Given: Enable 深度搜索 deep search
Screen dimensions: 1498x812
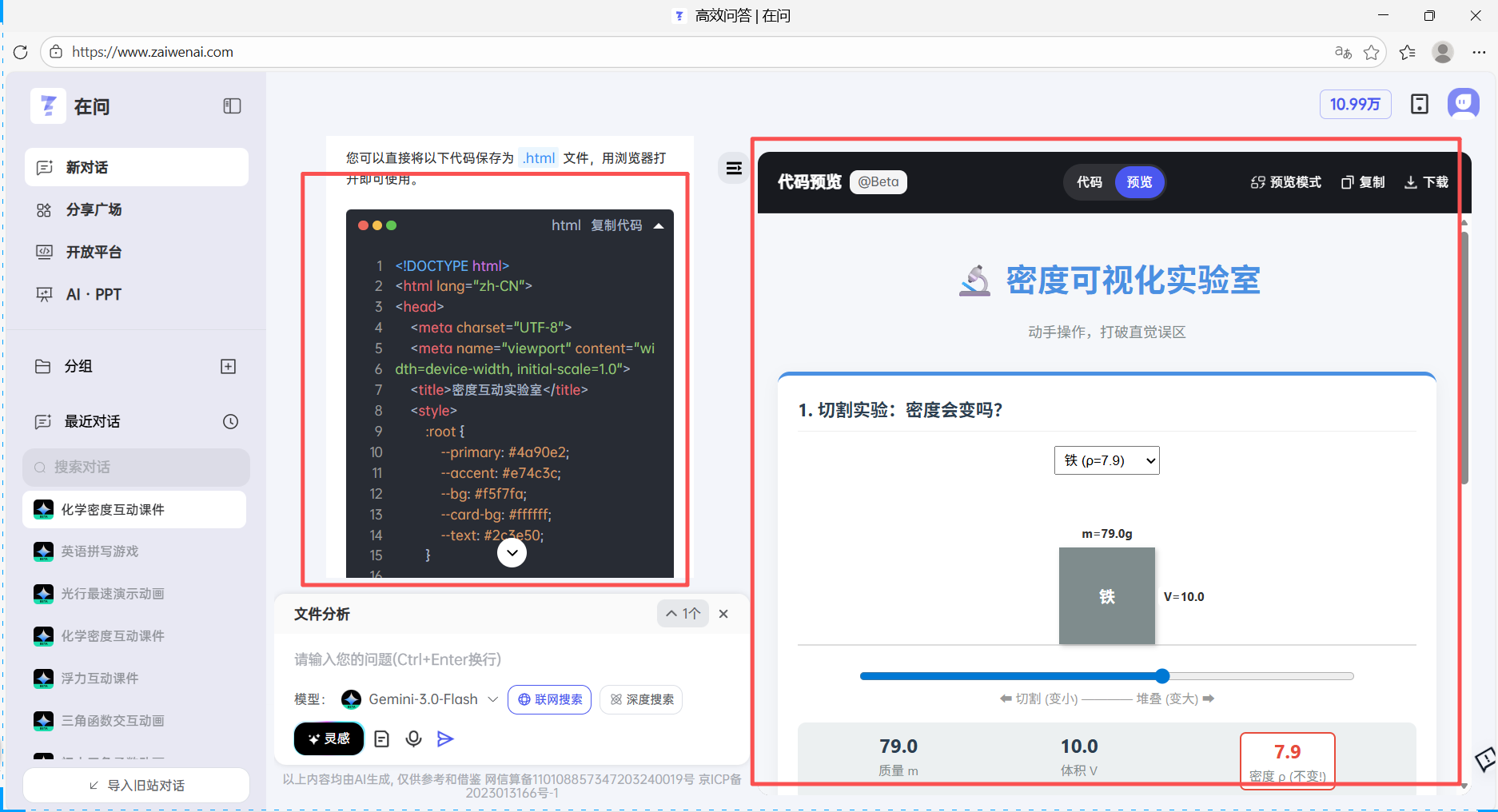Looking at the screenshot, I should 640,699.
